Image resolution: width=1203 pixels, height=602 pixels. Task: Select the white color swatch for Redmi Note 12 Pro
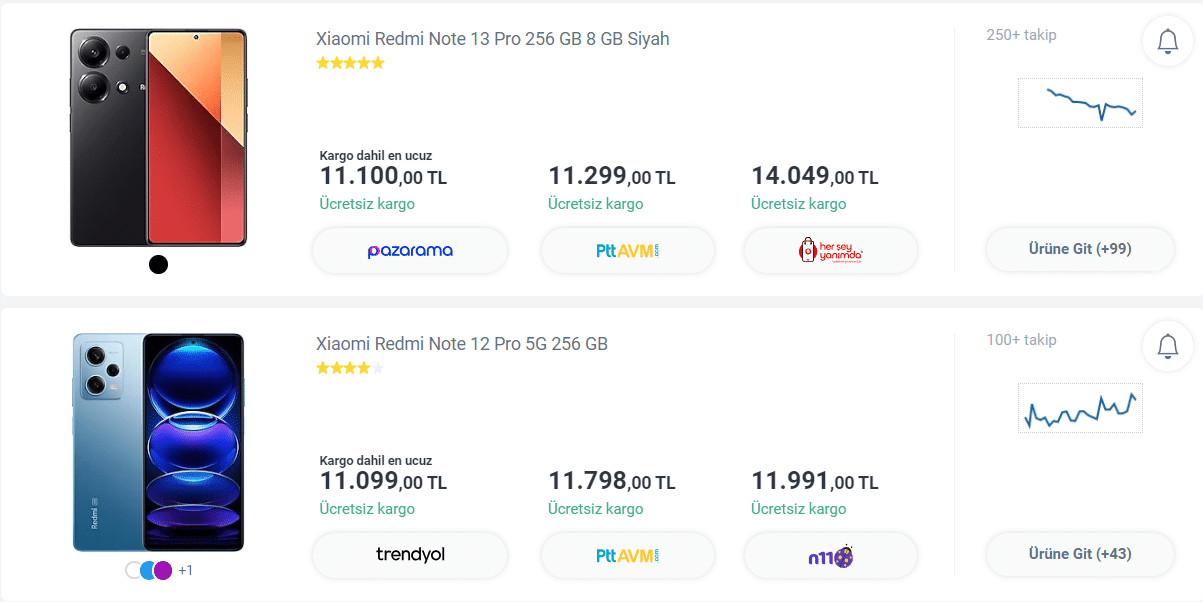(x=133, y=570)
